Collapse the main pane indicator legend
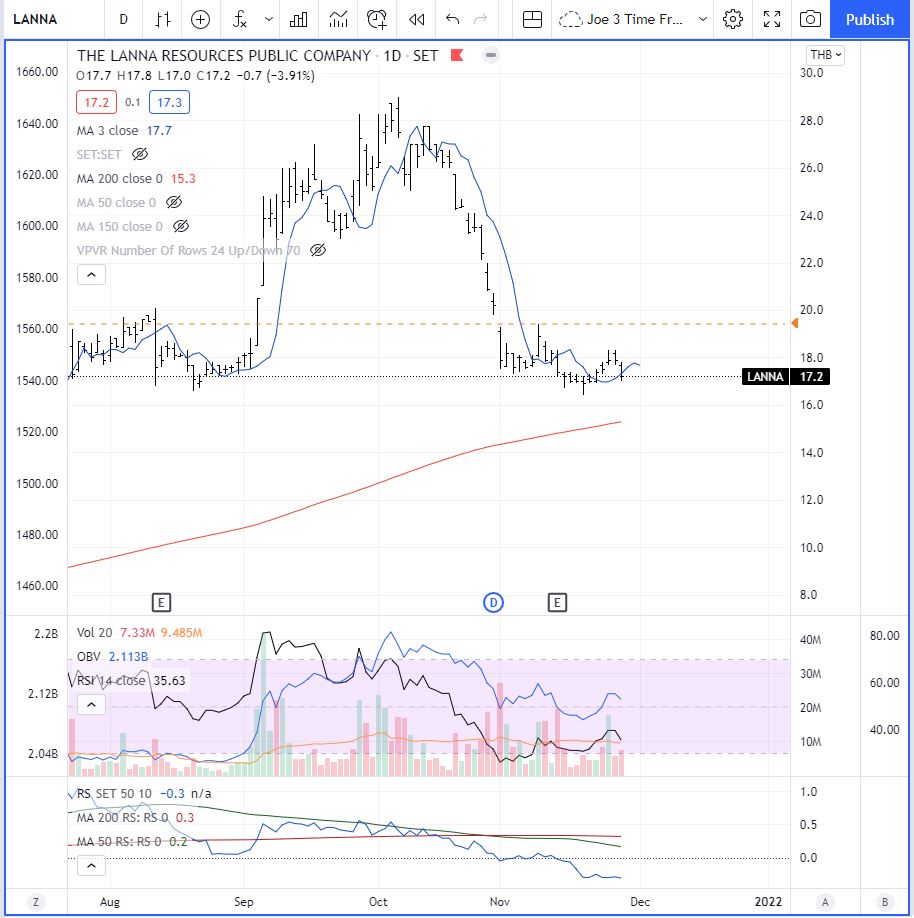Screen dimensions: 914x918 [x=91, y=275]
